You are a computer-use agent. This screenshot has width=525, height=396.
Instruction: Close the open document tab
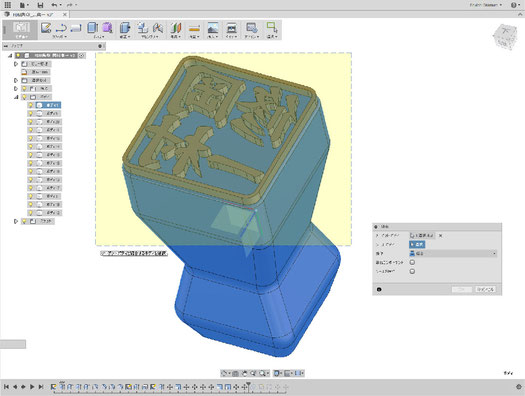[x=65, y=14]
